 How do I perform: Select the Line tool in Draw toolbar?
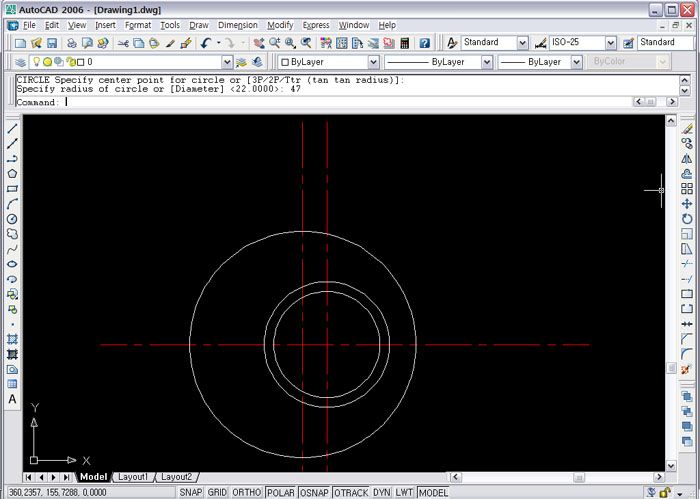tap(12, 129)
